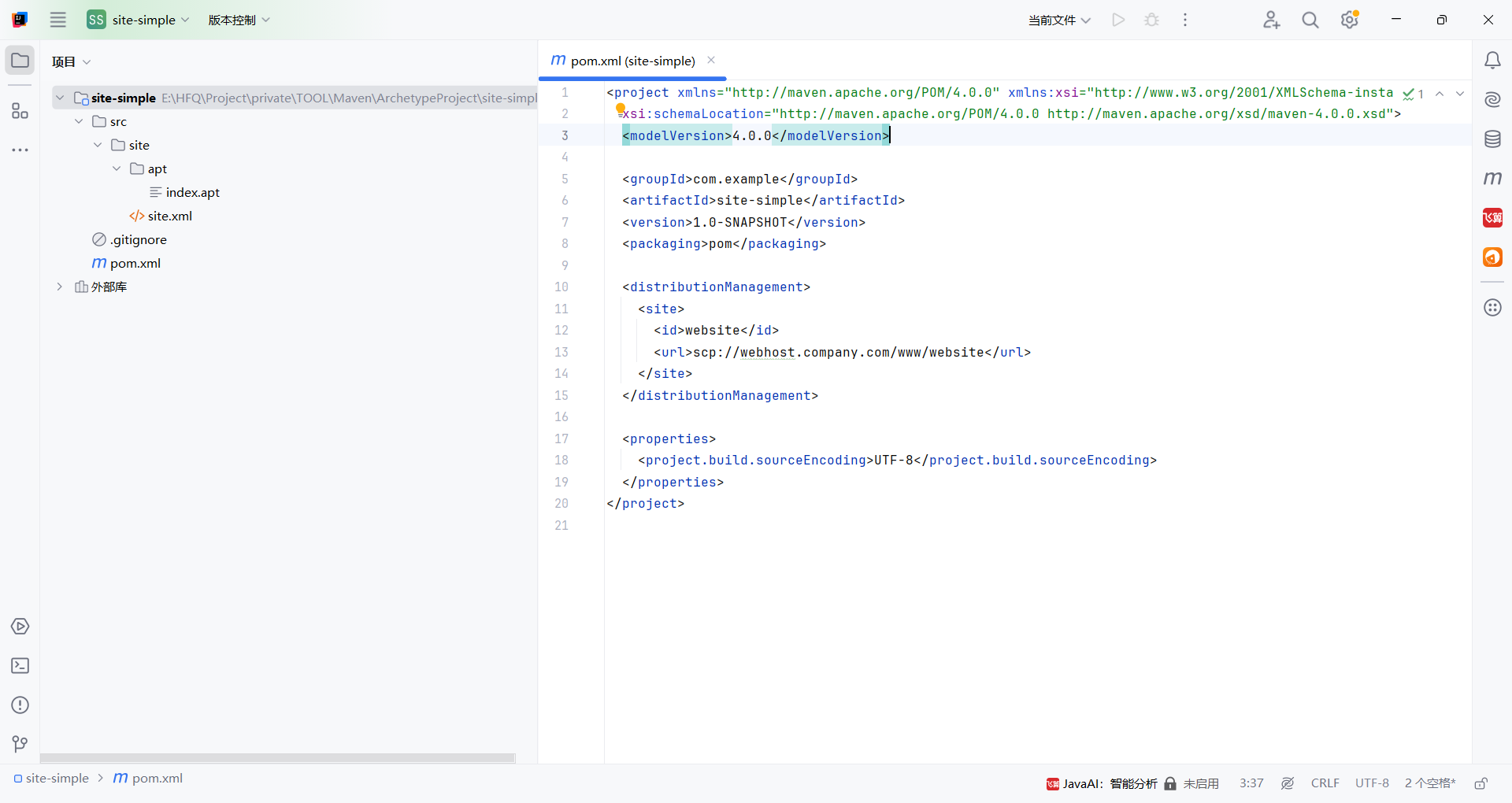Image resolution: width=1512 pixels, height=803 pixels.
Task: Click the UTF-8 encoding in status bar
Action: pyautogui.click(x=1372, y=783)
